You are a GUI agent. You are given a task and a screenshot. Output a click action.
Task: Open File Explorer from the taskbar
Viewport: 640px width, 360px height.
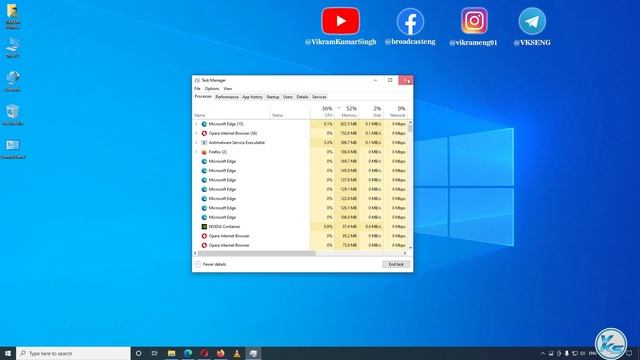171,353
